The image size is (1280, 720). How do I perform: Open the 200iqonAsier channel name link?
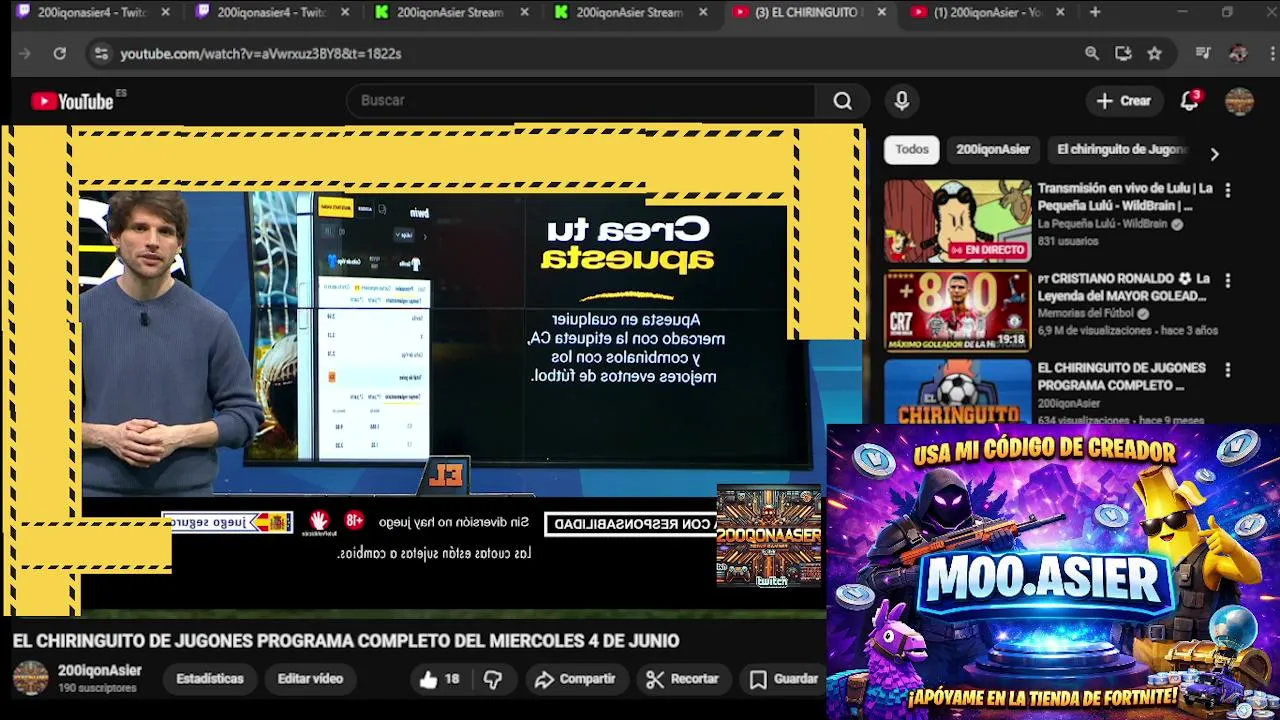[100, 671]
